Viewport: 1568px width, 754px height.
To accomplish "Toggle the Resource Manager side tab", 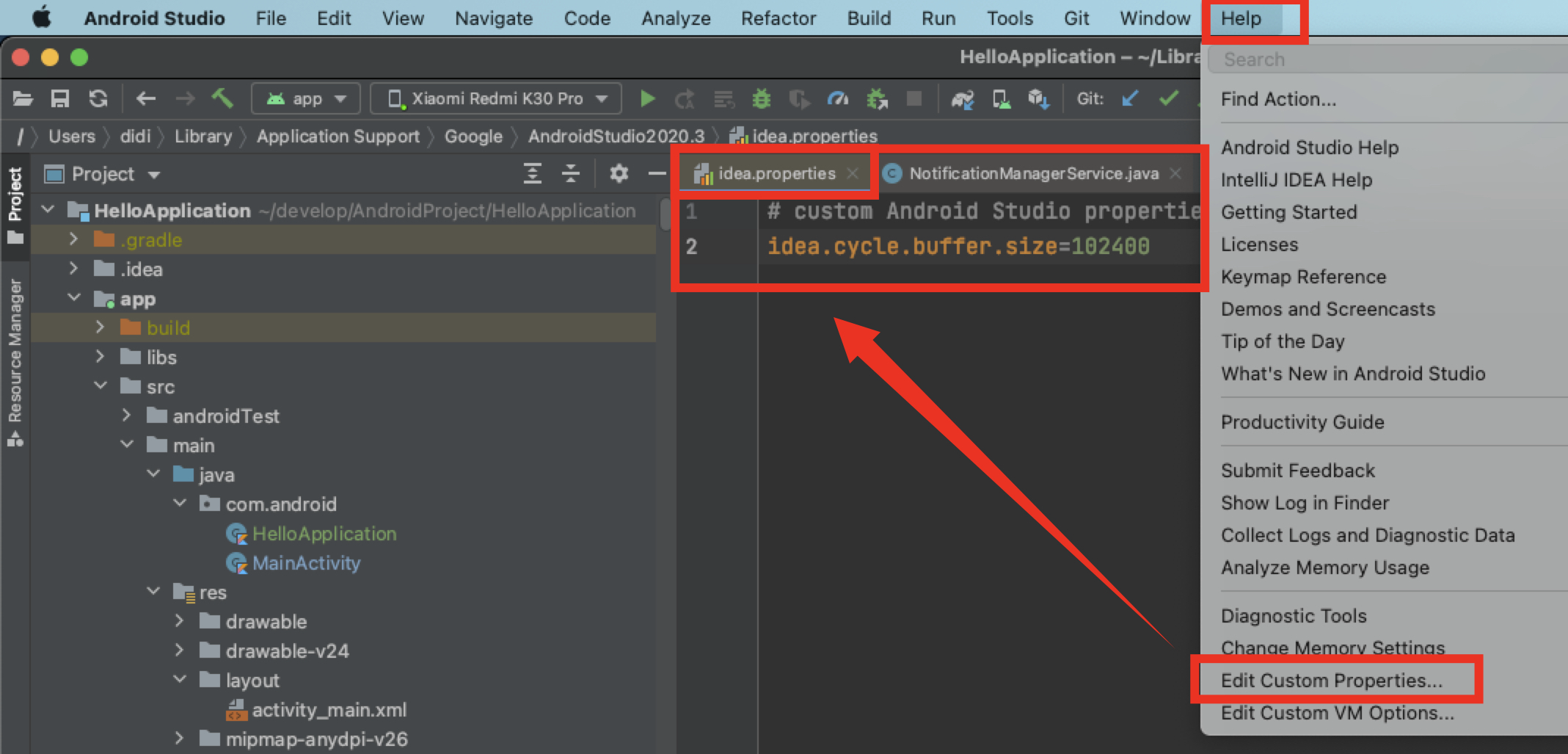I will (x=15, y=362).
